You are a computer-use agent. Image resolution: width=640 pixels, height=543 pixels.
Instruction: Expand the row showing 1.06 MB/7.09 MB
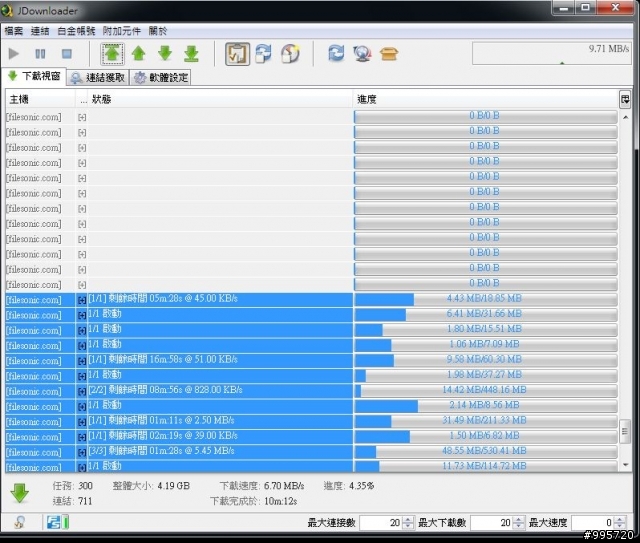[x=82, y=346]
